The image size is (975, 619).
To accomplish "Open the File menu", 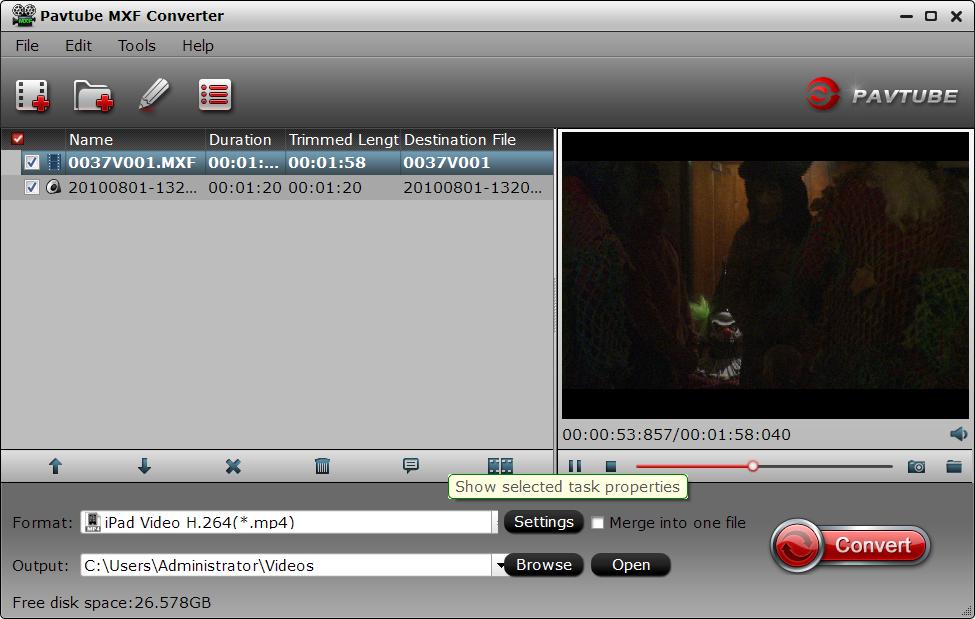I will (27, 45).
